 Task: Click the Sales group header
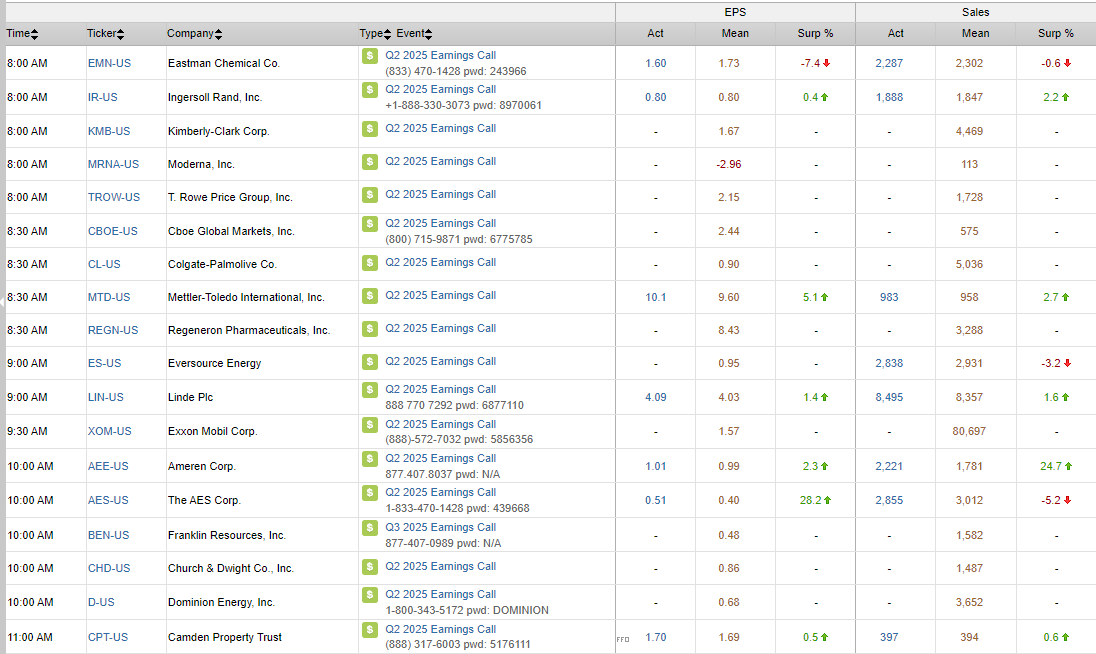[x=975, y=13]
